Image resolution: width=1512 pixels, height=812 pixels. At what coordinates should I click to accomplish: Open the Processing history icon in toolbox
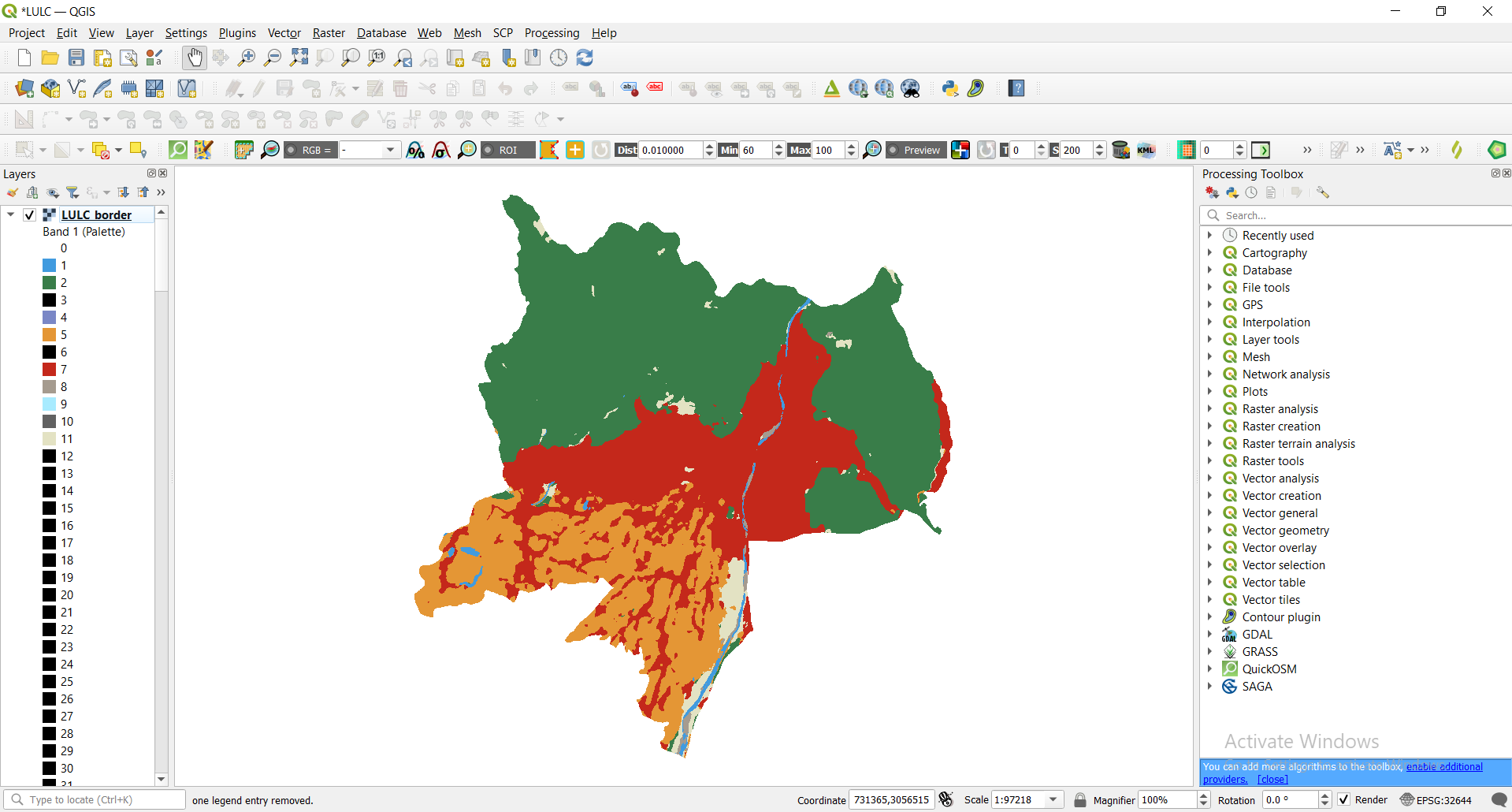(1251, 192)
